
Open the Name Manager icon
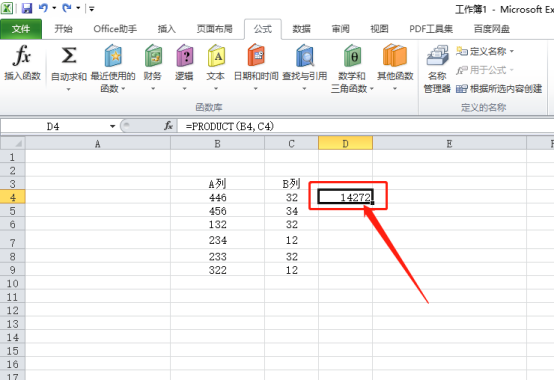pos(437,55)
